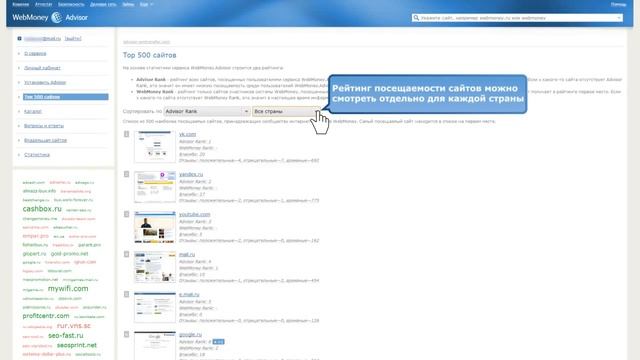Click the 'Top 500 сайтов' page heading
Screen dimensions: 640x360
pyautogui.click(x=149, y=55)
